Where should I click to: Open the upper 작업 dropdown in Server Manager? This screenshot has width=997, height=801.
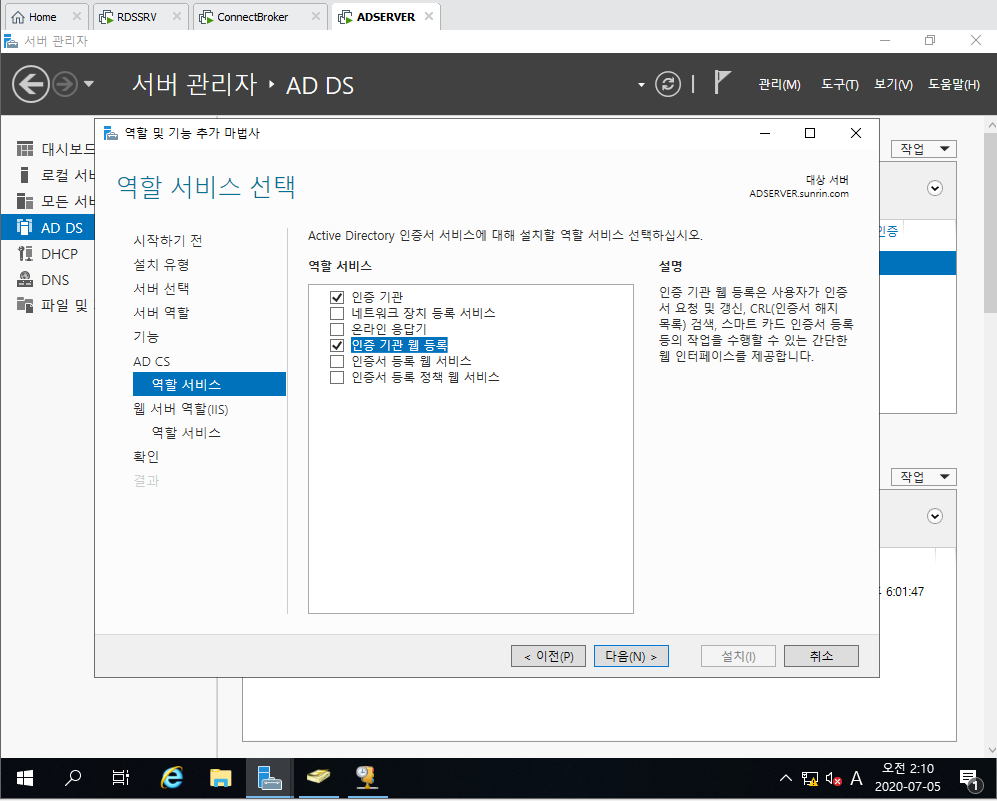924,149
